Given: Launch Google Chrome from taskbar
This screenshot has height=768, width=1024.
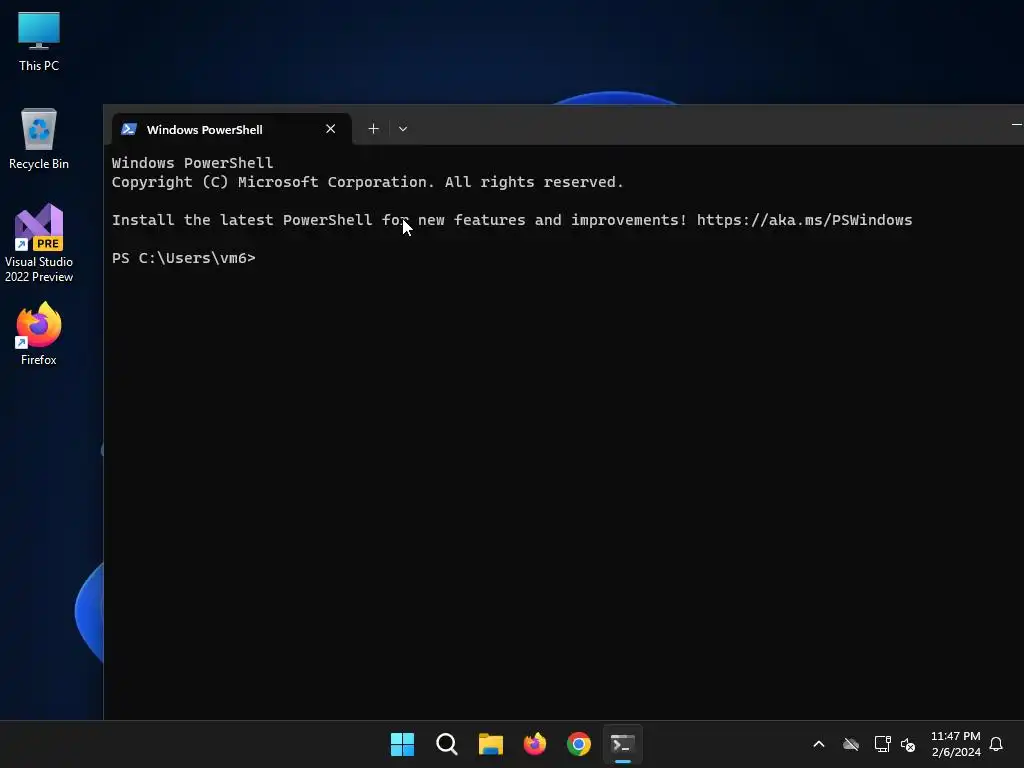Looking at the screenshot, I should click(x=579, y=744).
